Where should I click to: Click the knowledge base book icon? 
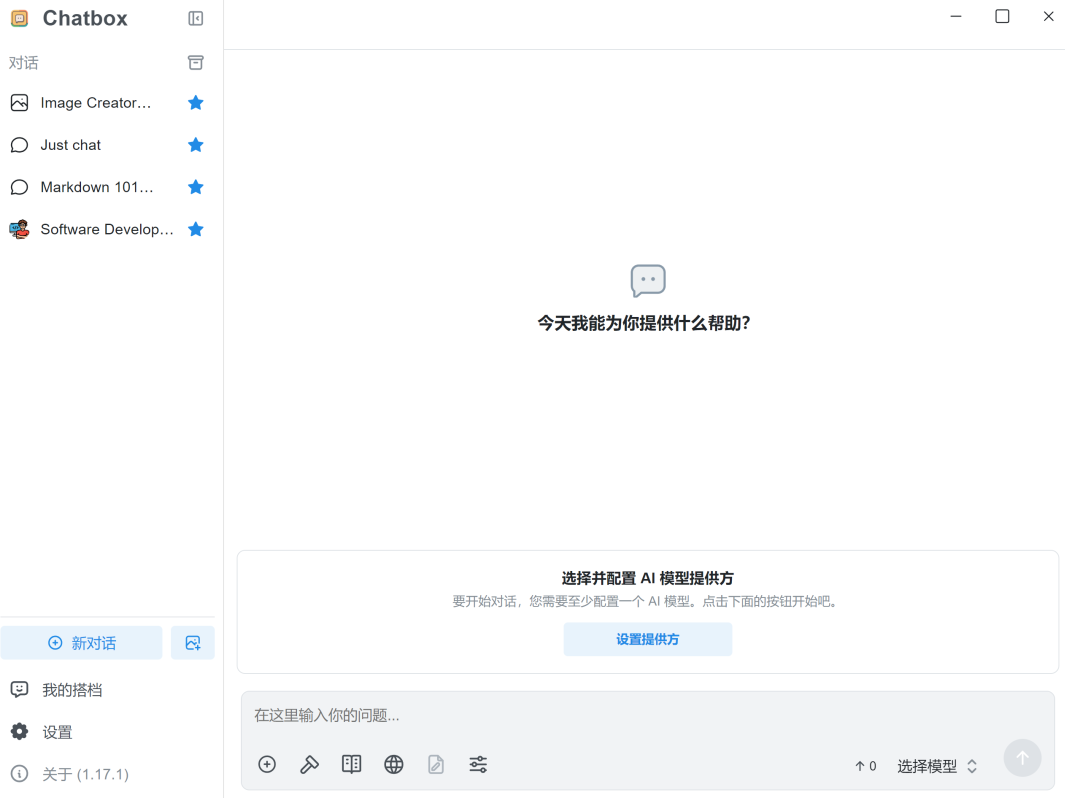[x=351, y=765]
